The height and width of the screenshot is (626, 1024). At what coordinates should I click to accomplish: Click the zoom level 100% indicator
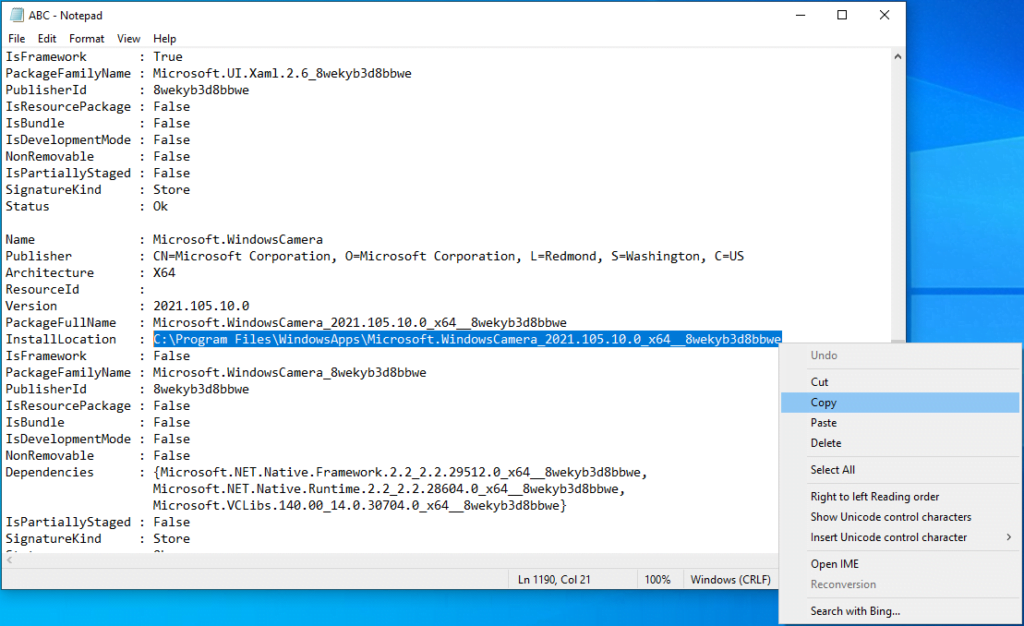[x=659, y=579]
